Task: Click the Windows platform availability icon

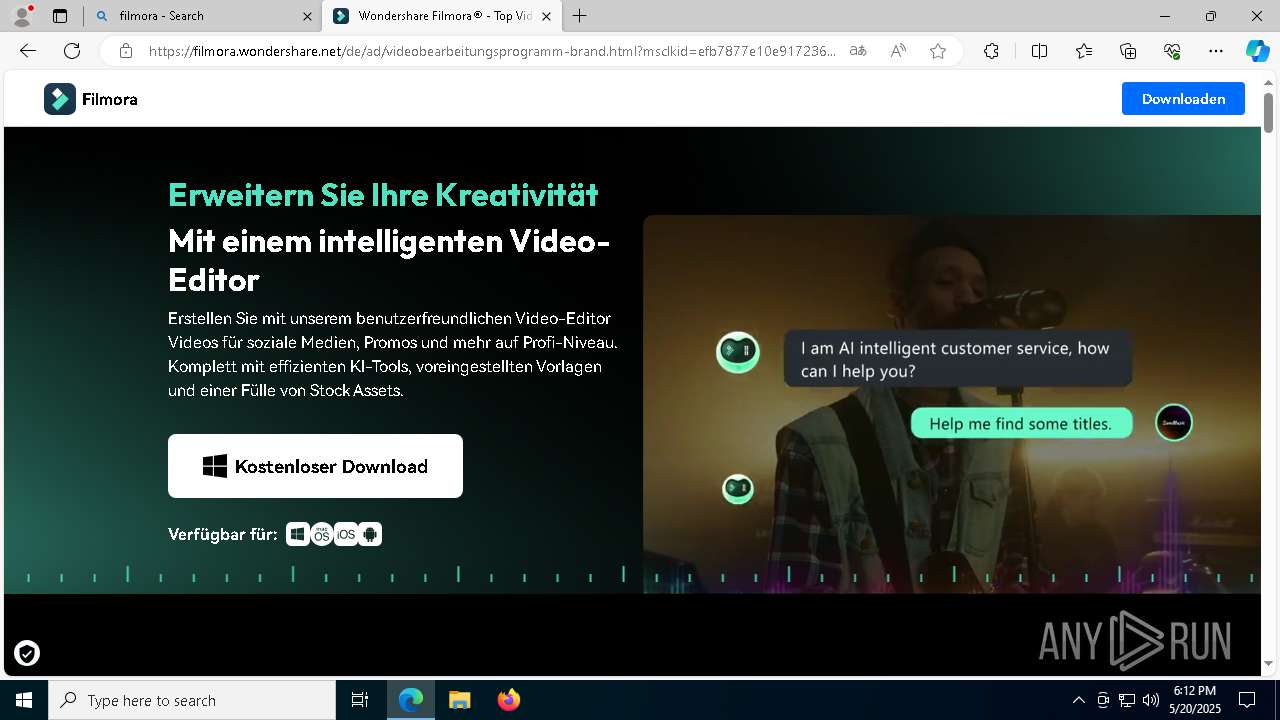Action: (297, 534)
